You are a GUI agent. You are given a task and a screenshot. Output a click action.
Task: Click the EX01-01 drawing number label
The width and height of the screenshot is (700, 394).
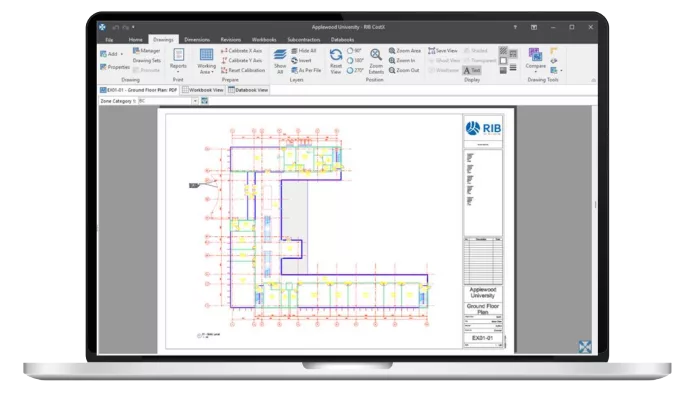click(483, 338)
